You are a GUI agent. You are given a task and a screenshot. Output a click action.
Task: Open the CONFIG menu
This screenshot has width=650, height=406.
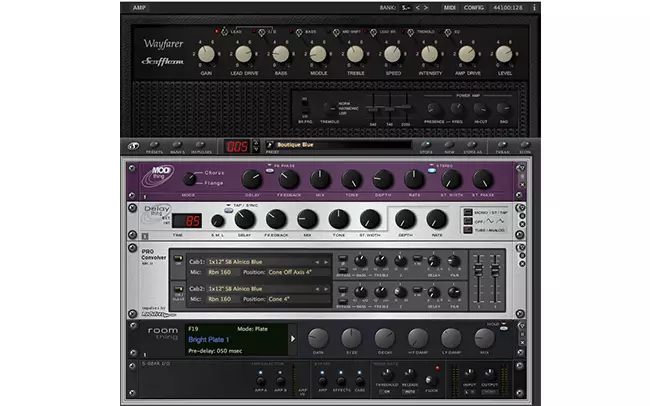coord(473,7)
